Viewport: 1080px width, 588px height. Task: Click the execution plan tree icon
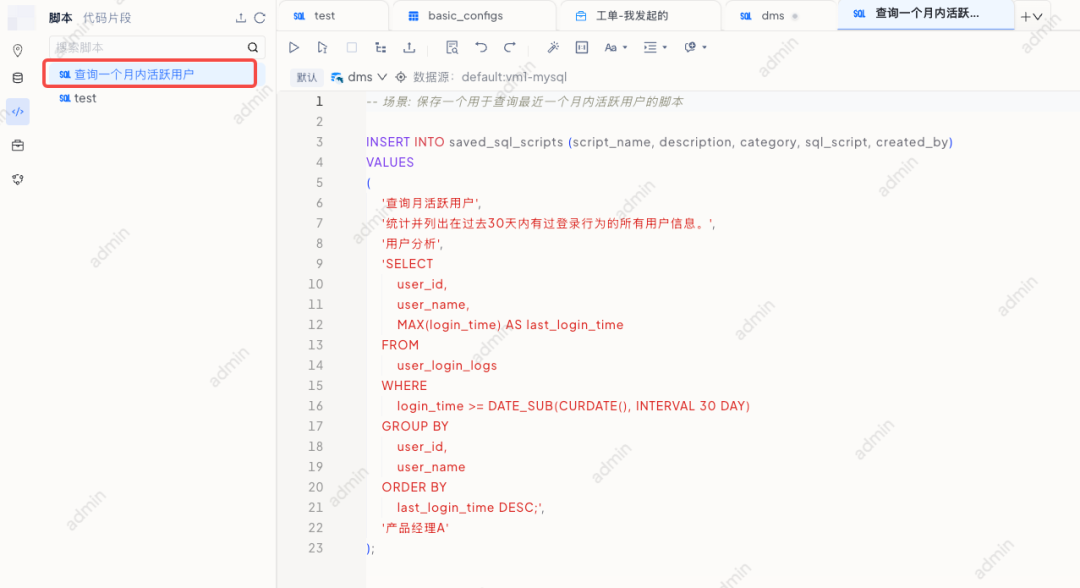click(380, 48)
